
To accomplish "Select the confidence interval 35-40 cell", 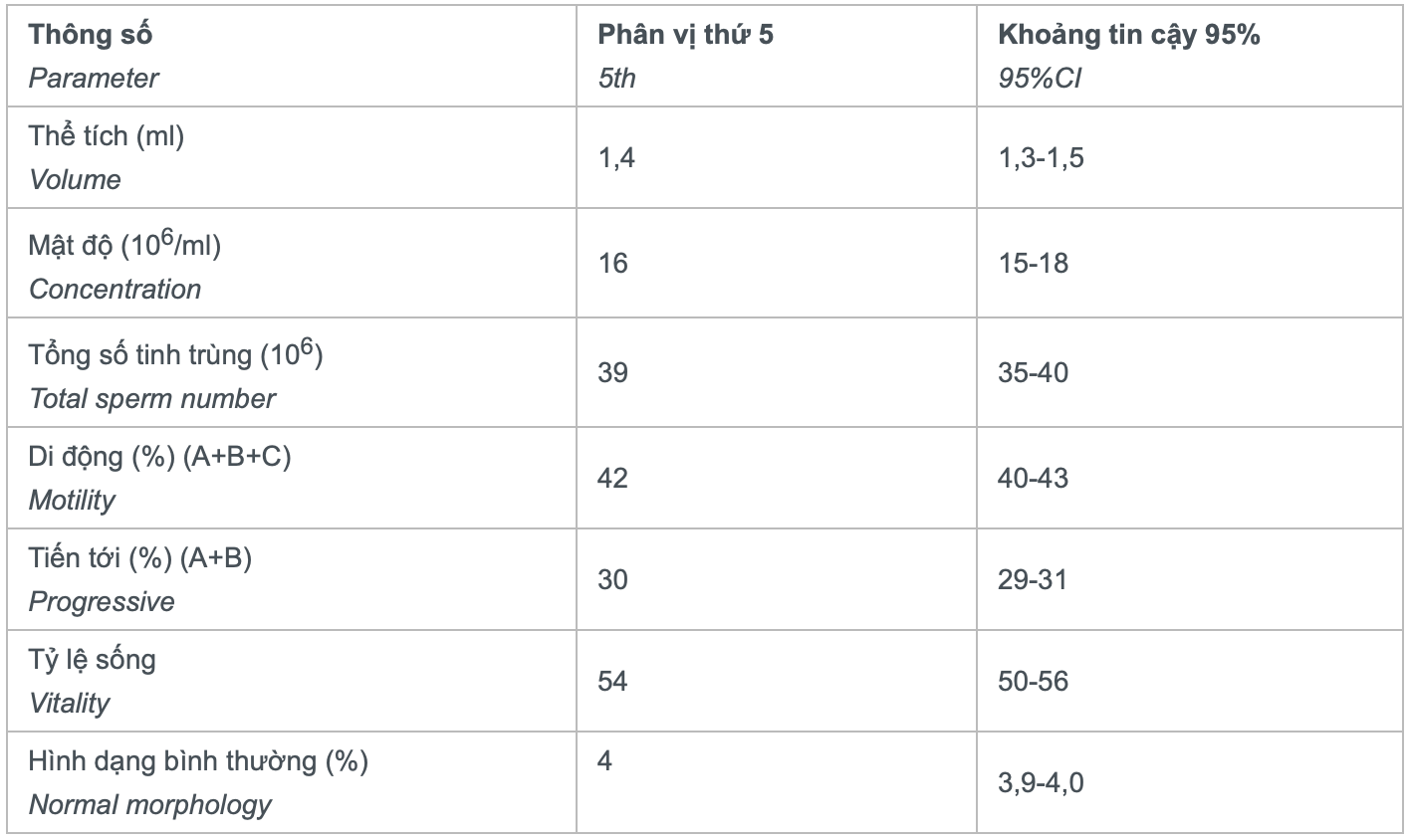I will (1033, 372).
